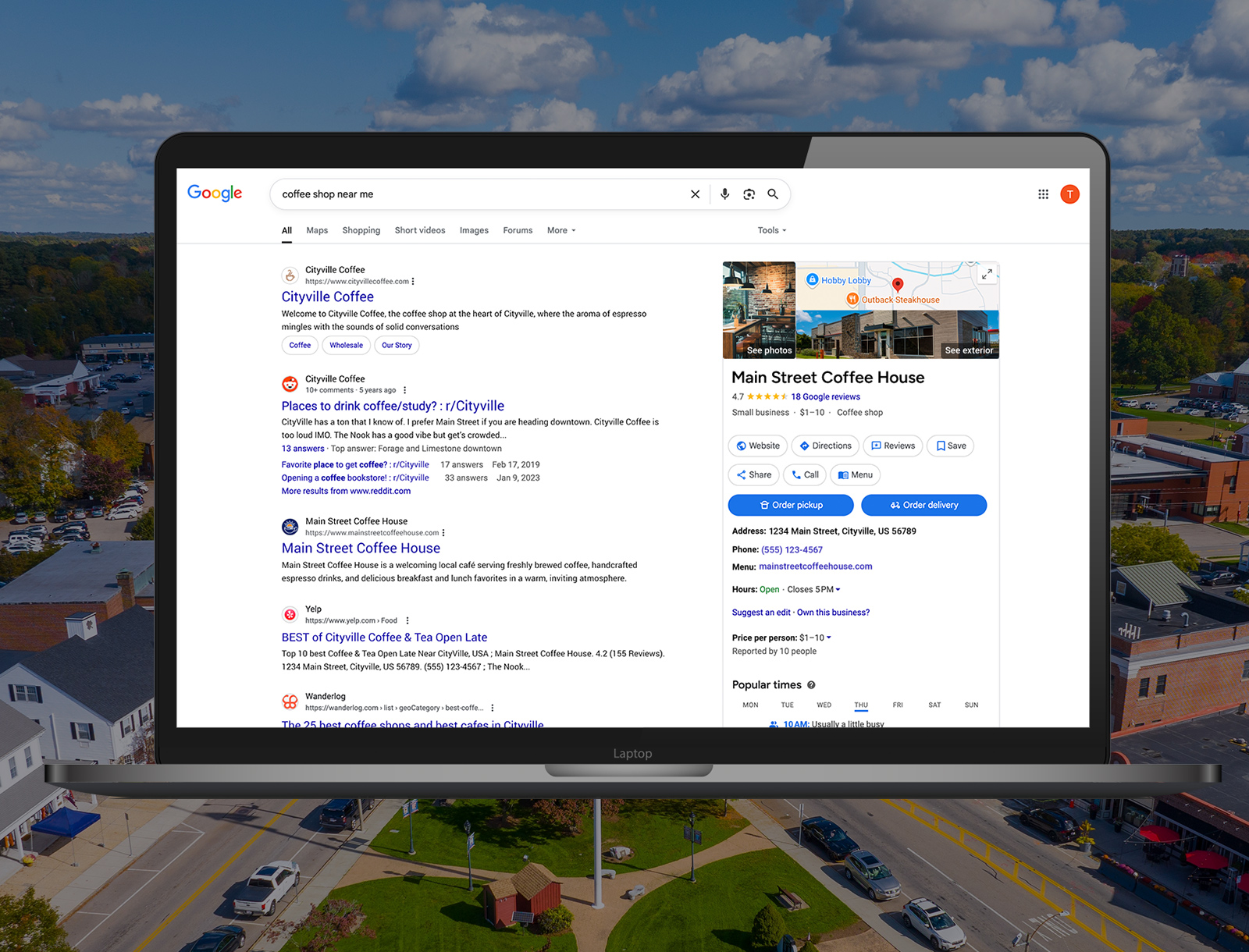The height and width of the screenshot is (952, 1249).
Task: Open options menu beside mainstreetcoffeehouse.com URL
Action: [443, 533]
